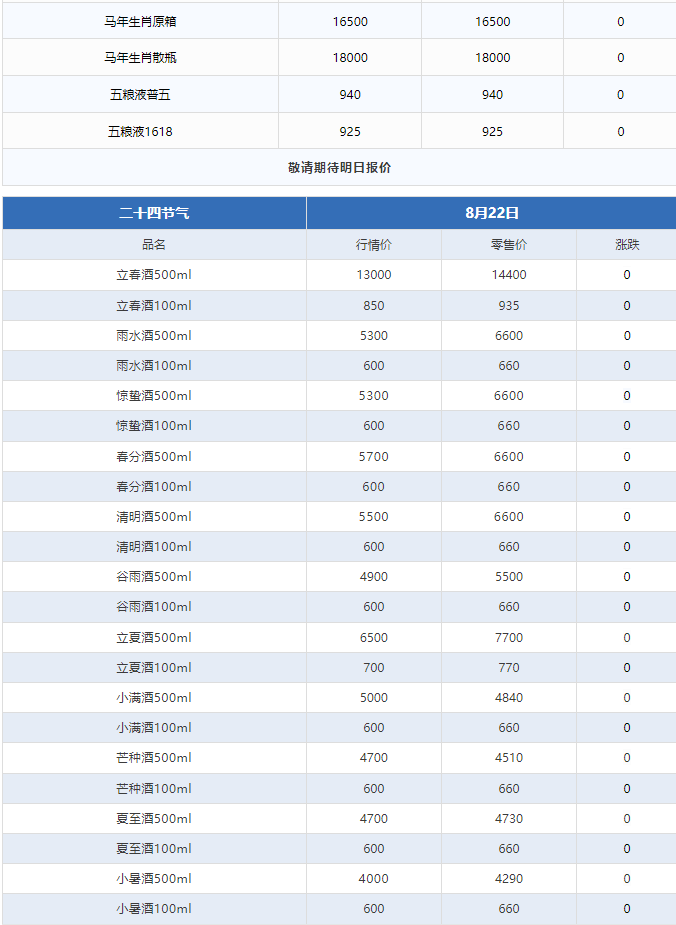676x925 pixels.
Task: Select the 立夏酒100ml product name
Action: [154, 668]
